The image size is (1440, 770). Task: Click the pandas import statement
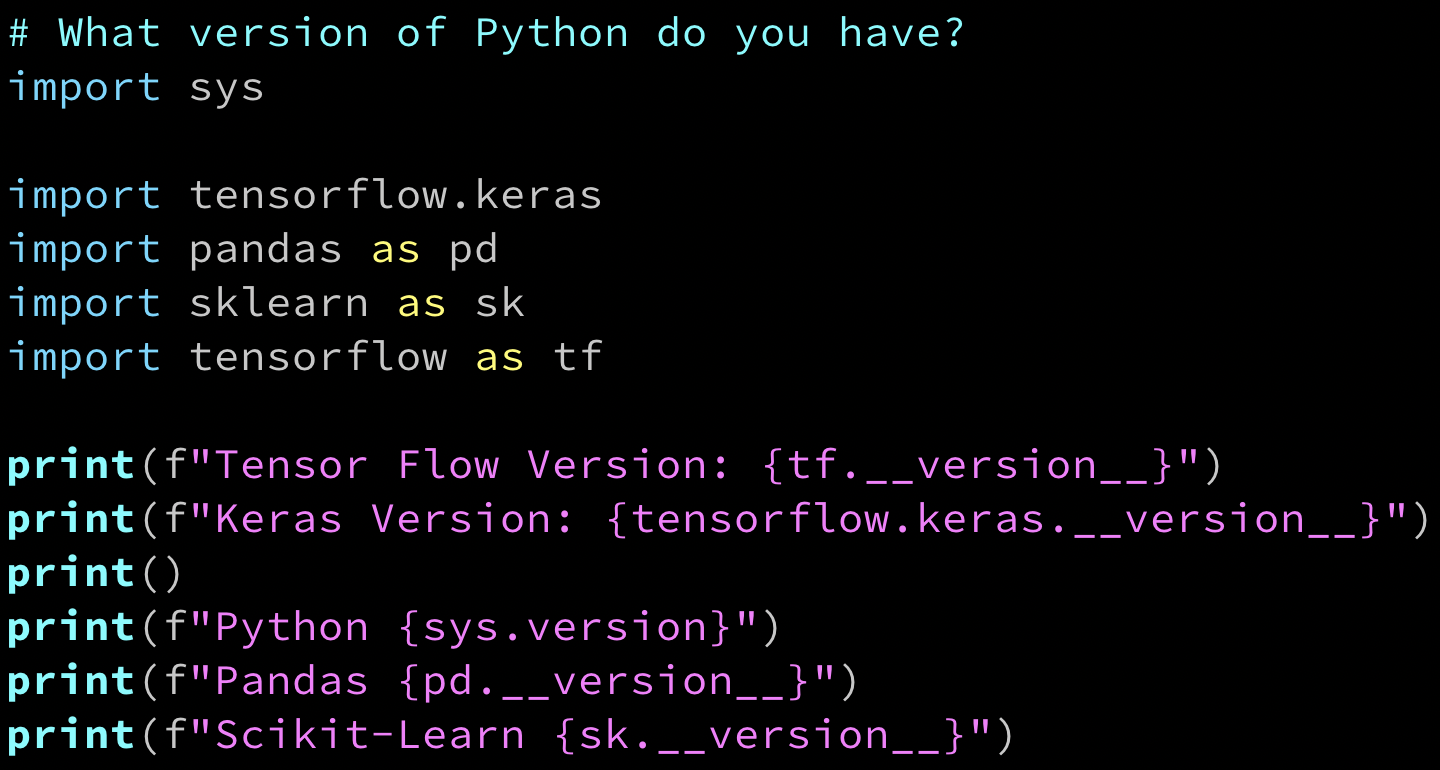(x=250, y=249)
